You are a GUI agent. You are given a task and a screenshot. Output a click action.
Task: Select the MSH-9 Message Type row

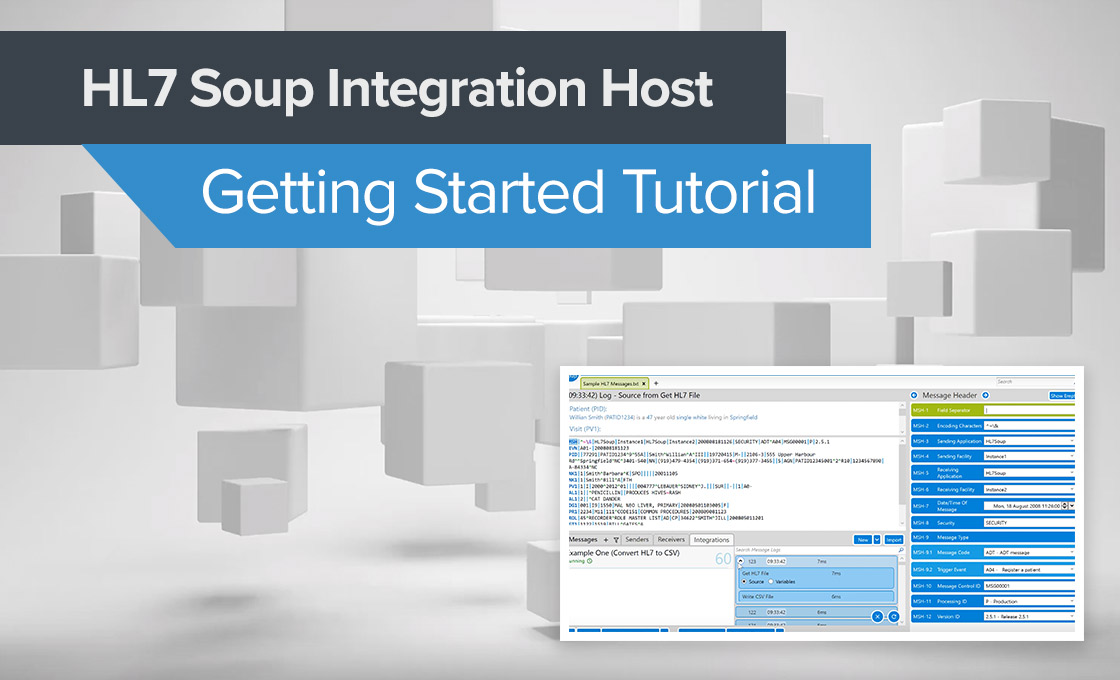(x=993, y=537)
